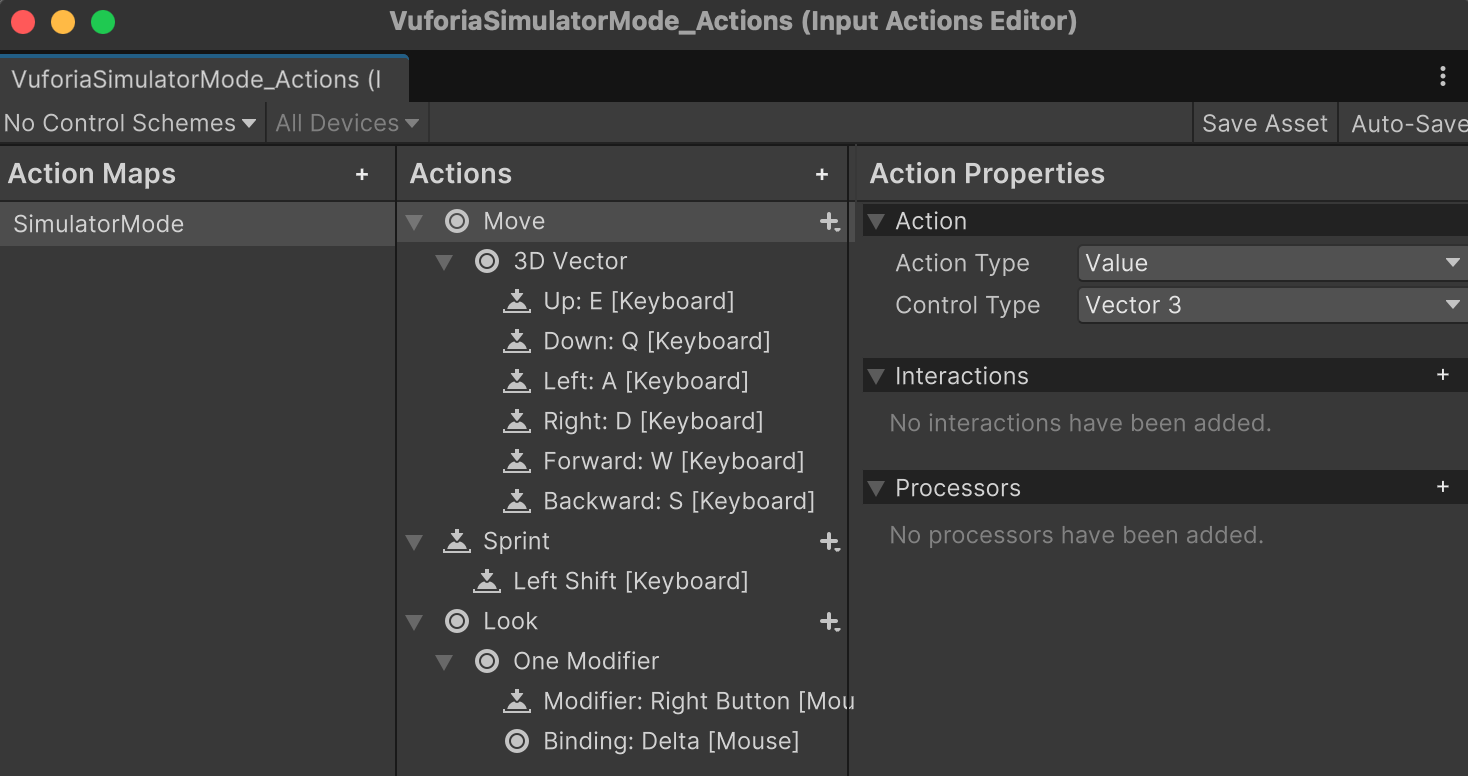
Task: Click binding icon for Backward: S
Action: (x=517, y=501)
